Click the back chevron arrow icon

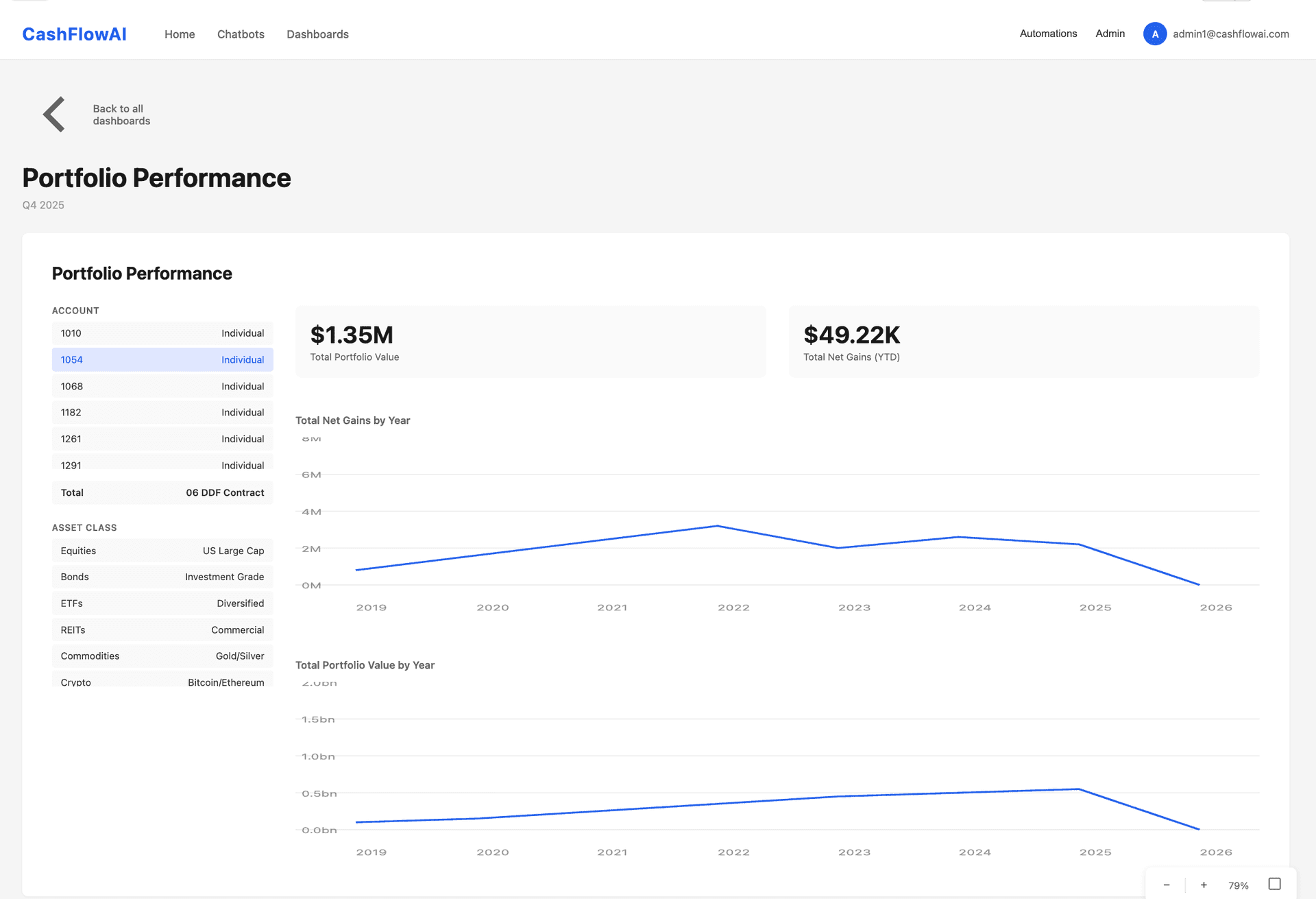coord(53,114)
